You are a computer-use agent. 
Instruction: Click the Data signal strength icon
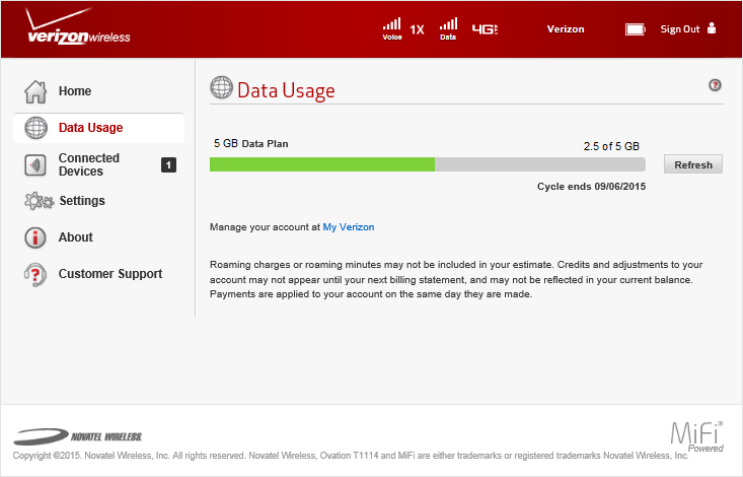pos(448,28)
